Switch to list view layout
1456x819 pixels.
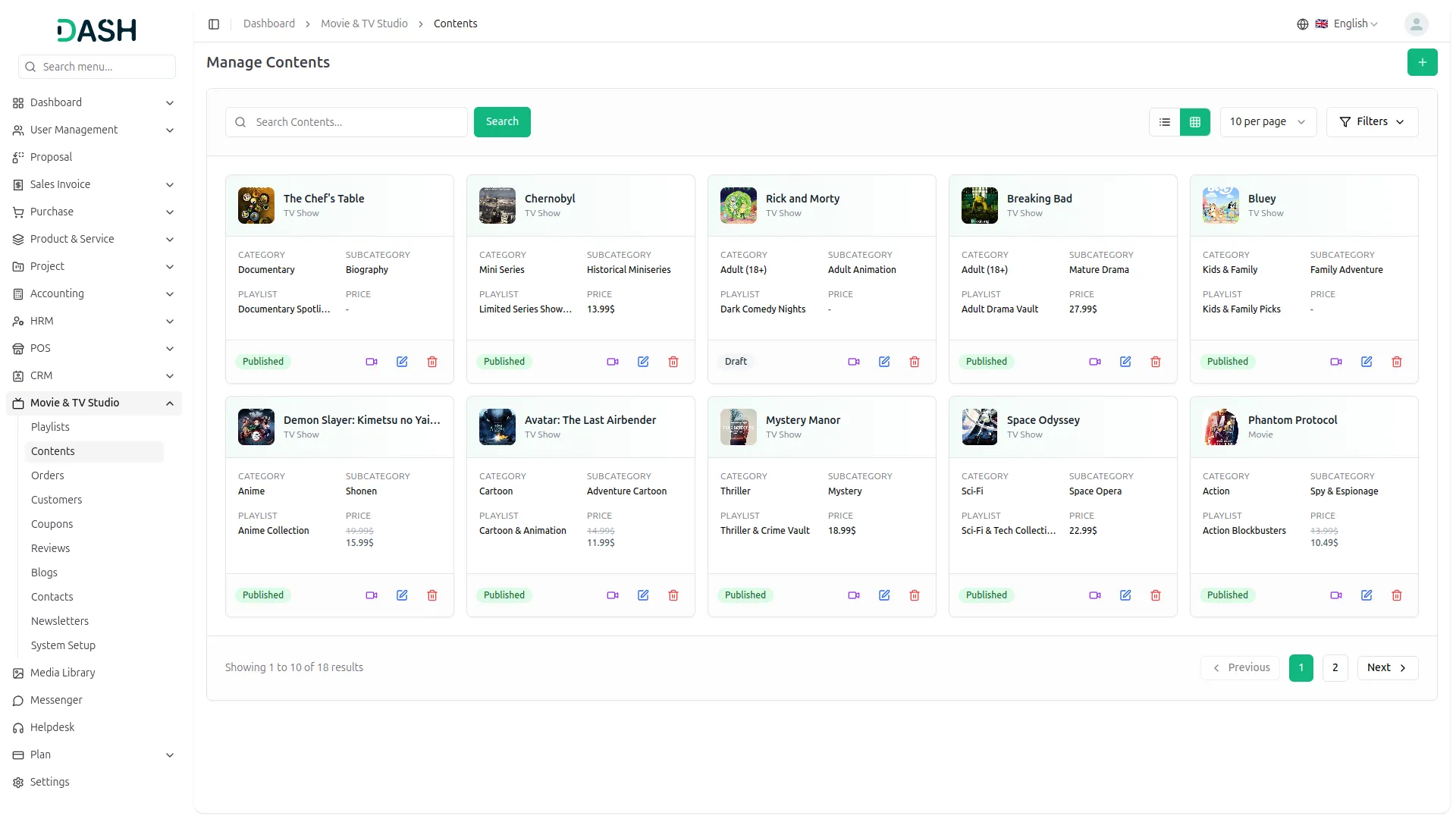coord(1165,122)
